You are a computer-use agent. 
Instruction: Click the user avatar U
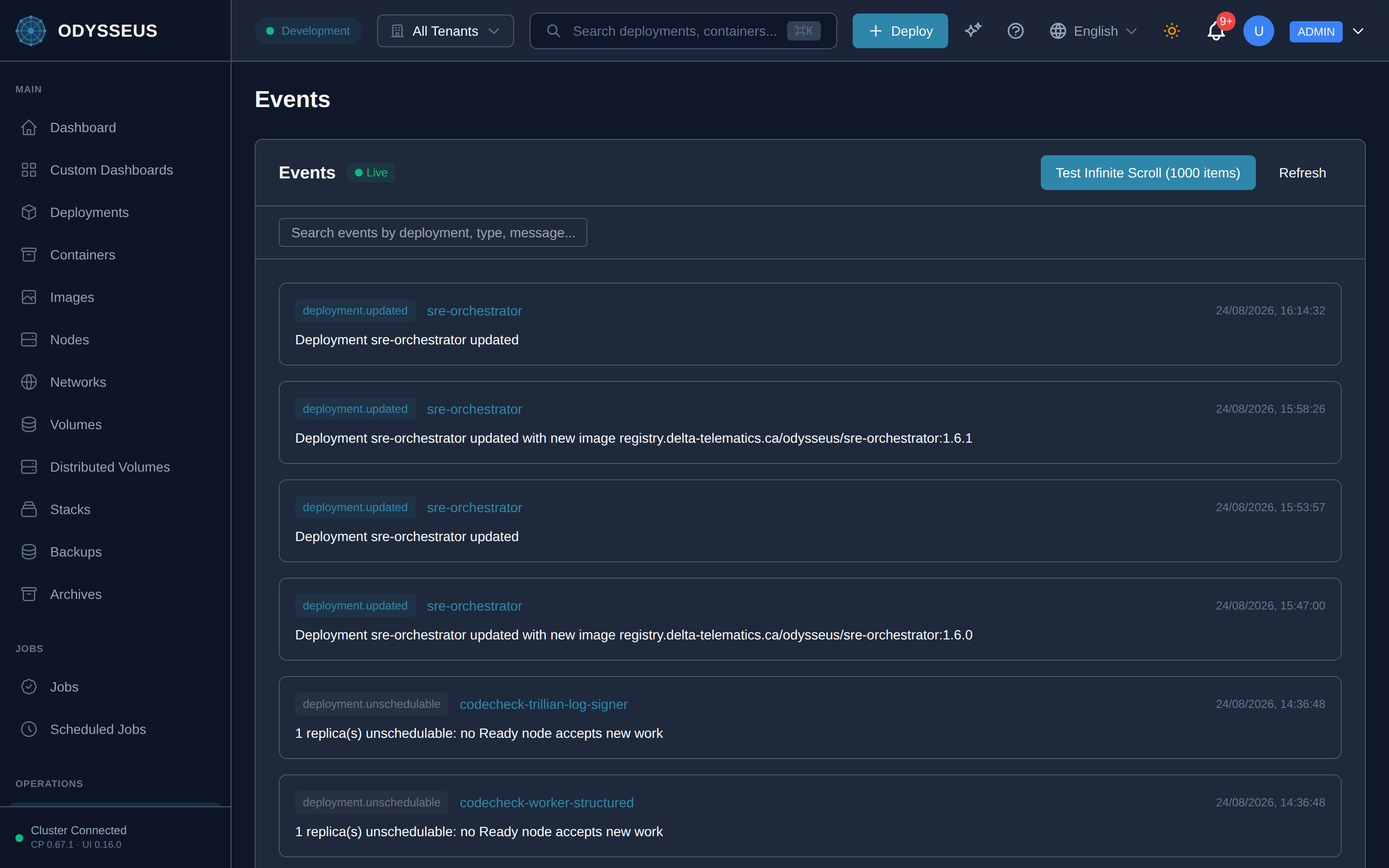1259,31
